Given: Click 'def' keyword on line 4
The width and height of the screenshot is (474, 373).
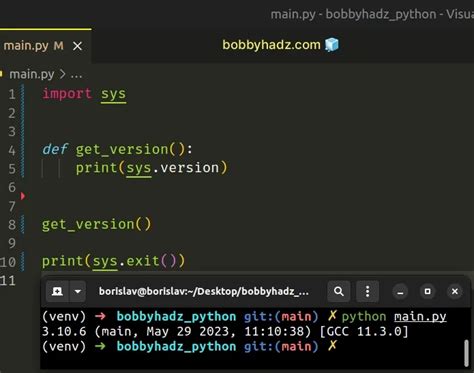Looking at the screenshot, I should pos(55,149).
